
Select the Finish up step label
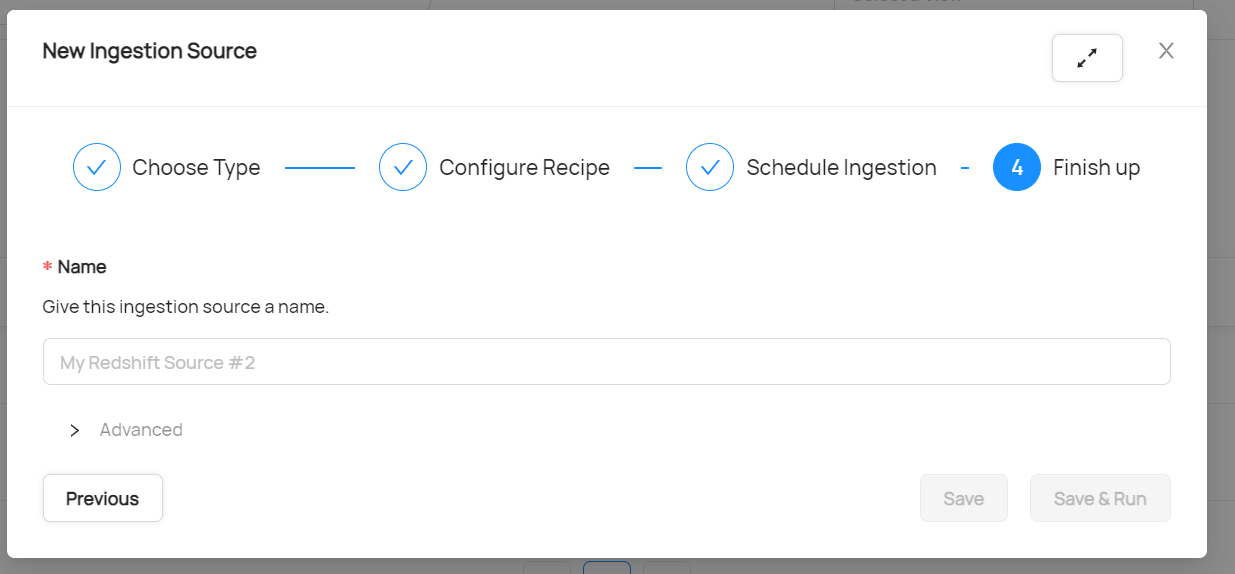[1096, 168]
